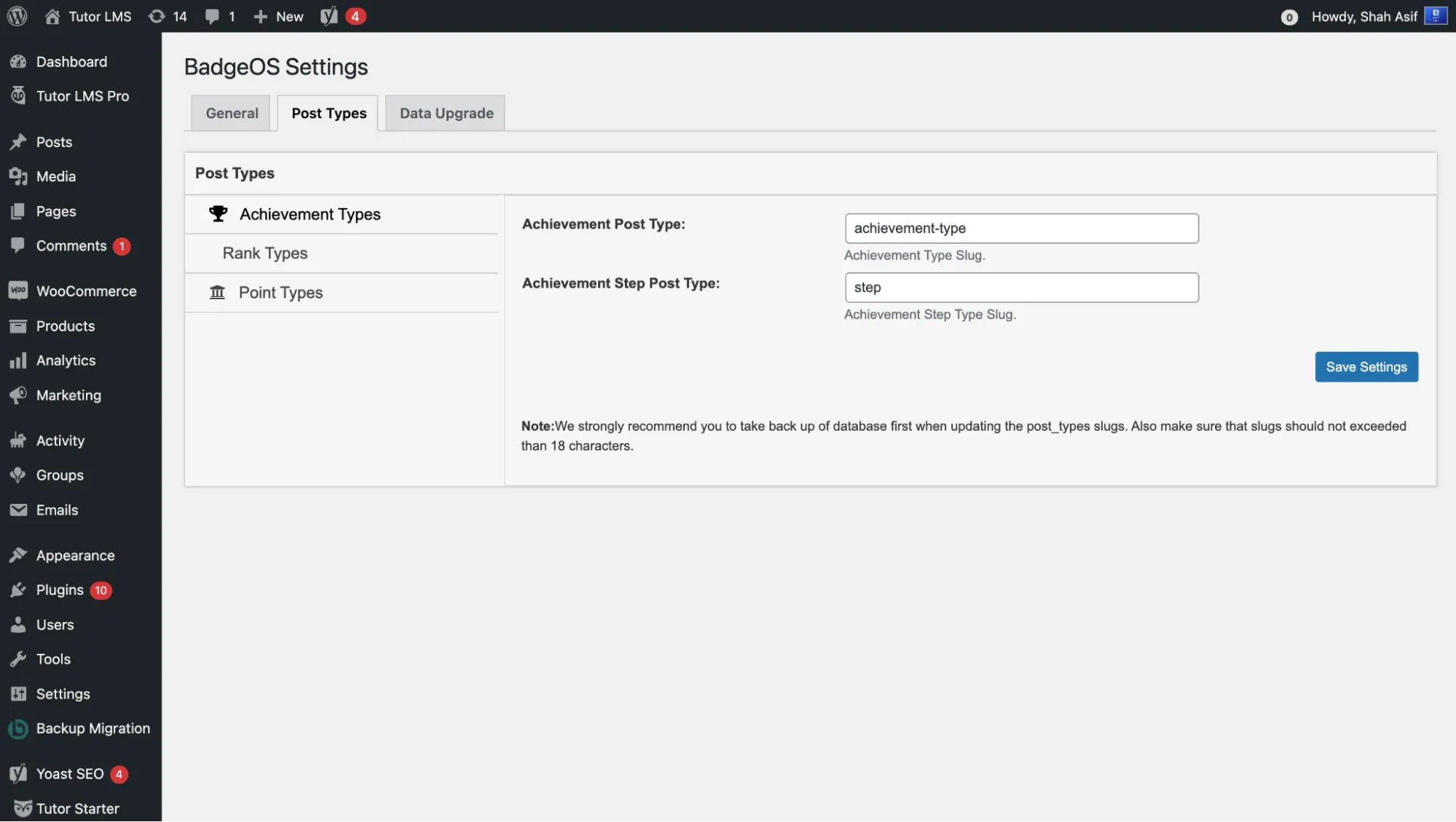Click the Point Types bank icon
1456x822 pixels.
[x=217, y=292]
